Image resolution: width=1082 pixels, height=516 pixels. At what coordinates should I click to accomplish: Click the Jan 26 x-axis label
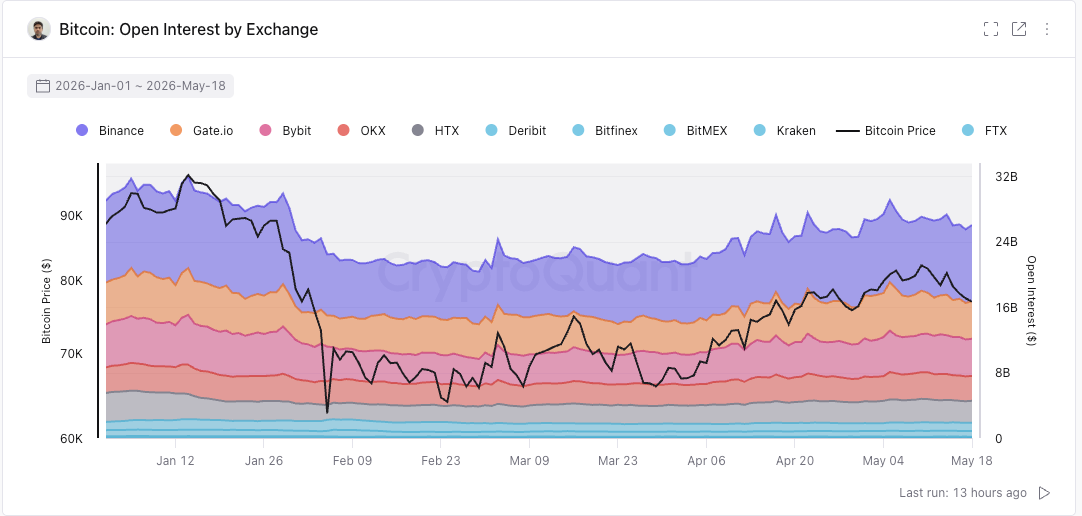pos(263,460)
